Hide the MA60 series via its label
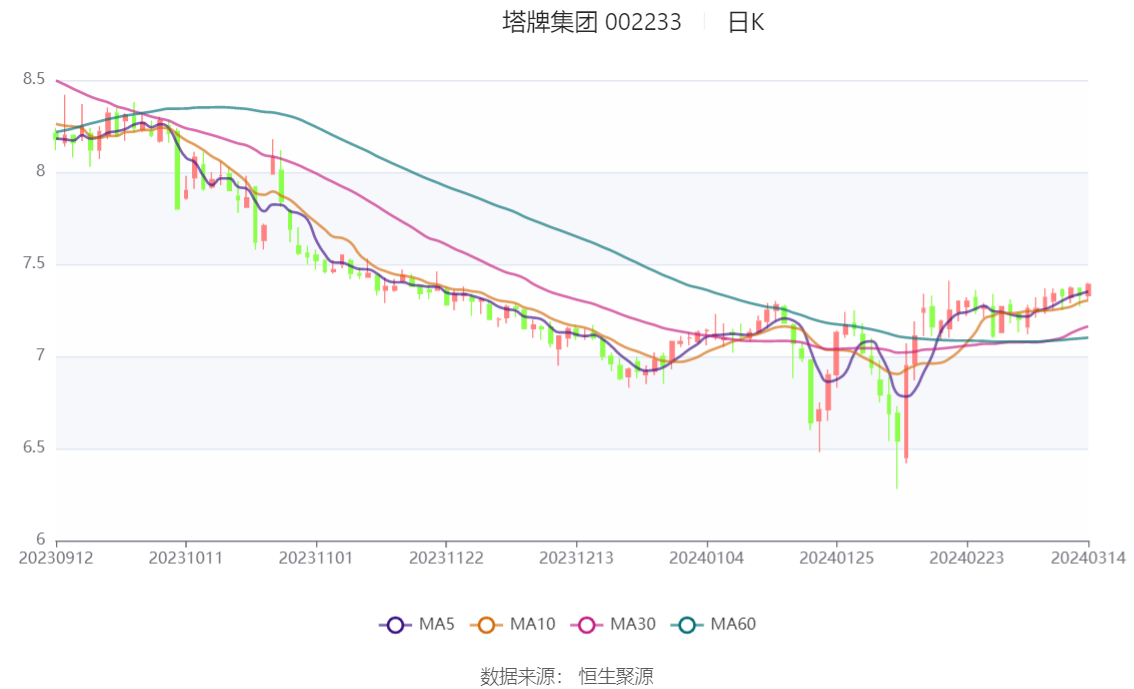Image resolution: width=1134 pixels, height=689 pixels. tap(733, 624)
